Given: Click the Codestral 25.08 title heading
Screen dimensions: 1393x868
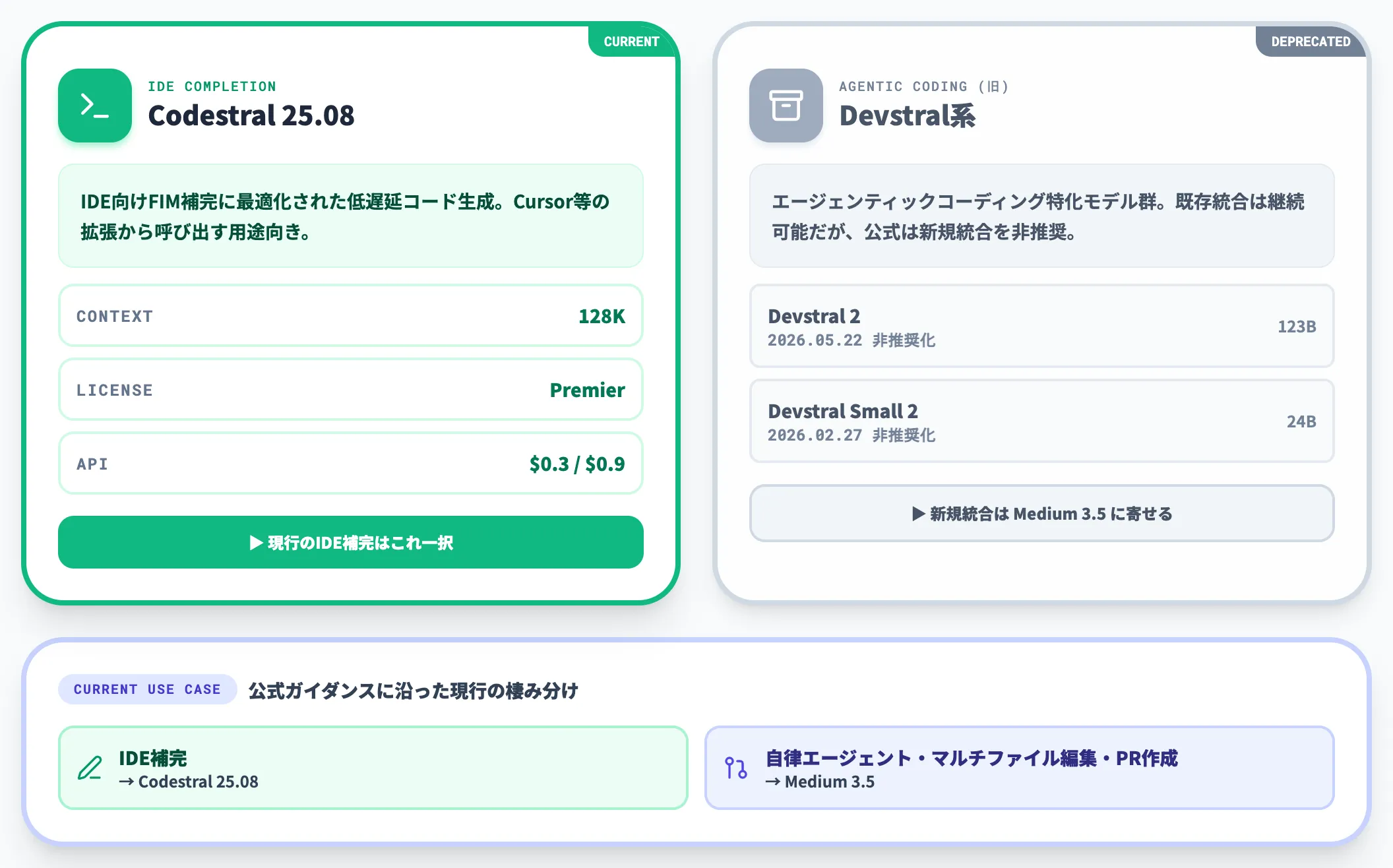Looking at the screenshot, I should (x=251, y=115).
